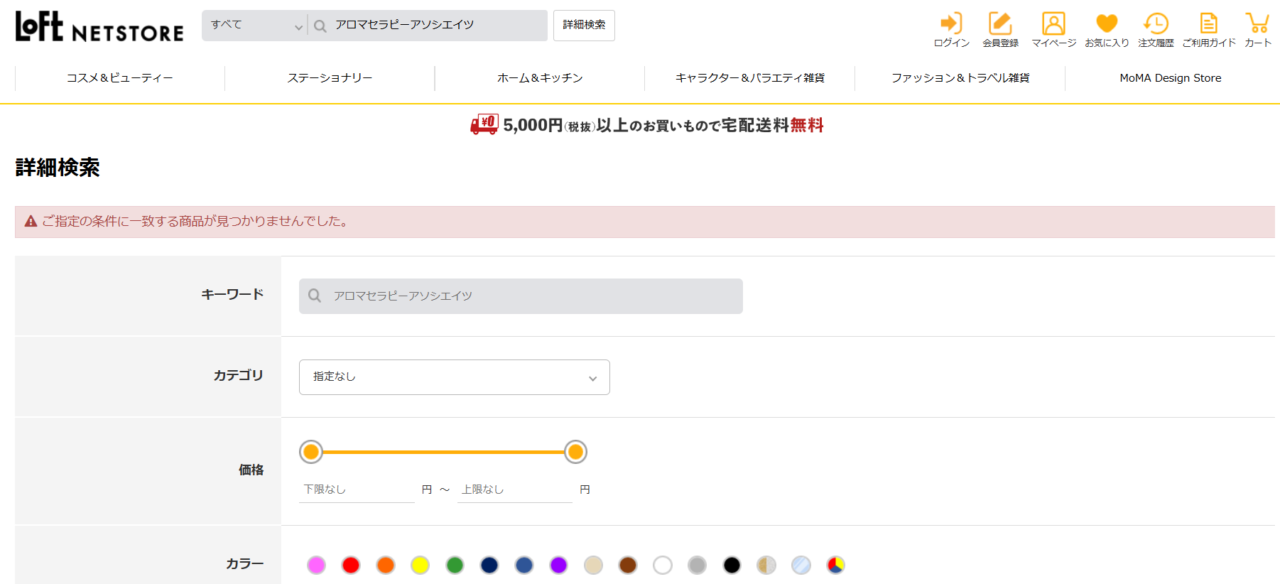Select the gold-silver split color swatch
This screenshot has height=584, width=1280.
[x=766, y=565]
